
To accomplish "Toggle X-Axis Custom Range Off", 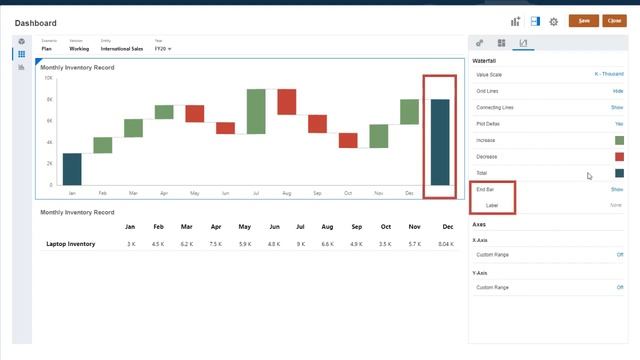I will click(620, 255).
